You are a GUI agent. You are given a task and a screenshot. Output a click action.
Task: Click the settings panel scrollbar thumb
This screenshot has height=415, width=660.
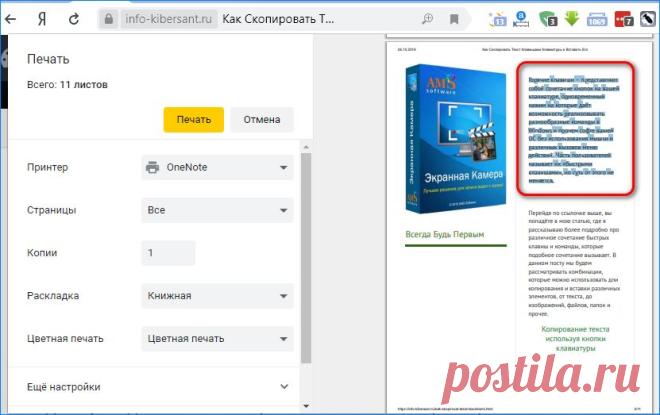(306, 258)
